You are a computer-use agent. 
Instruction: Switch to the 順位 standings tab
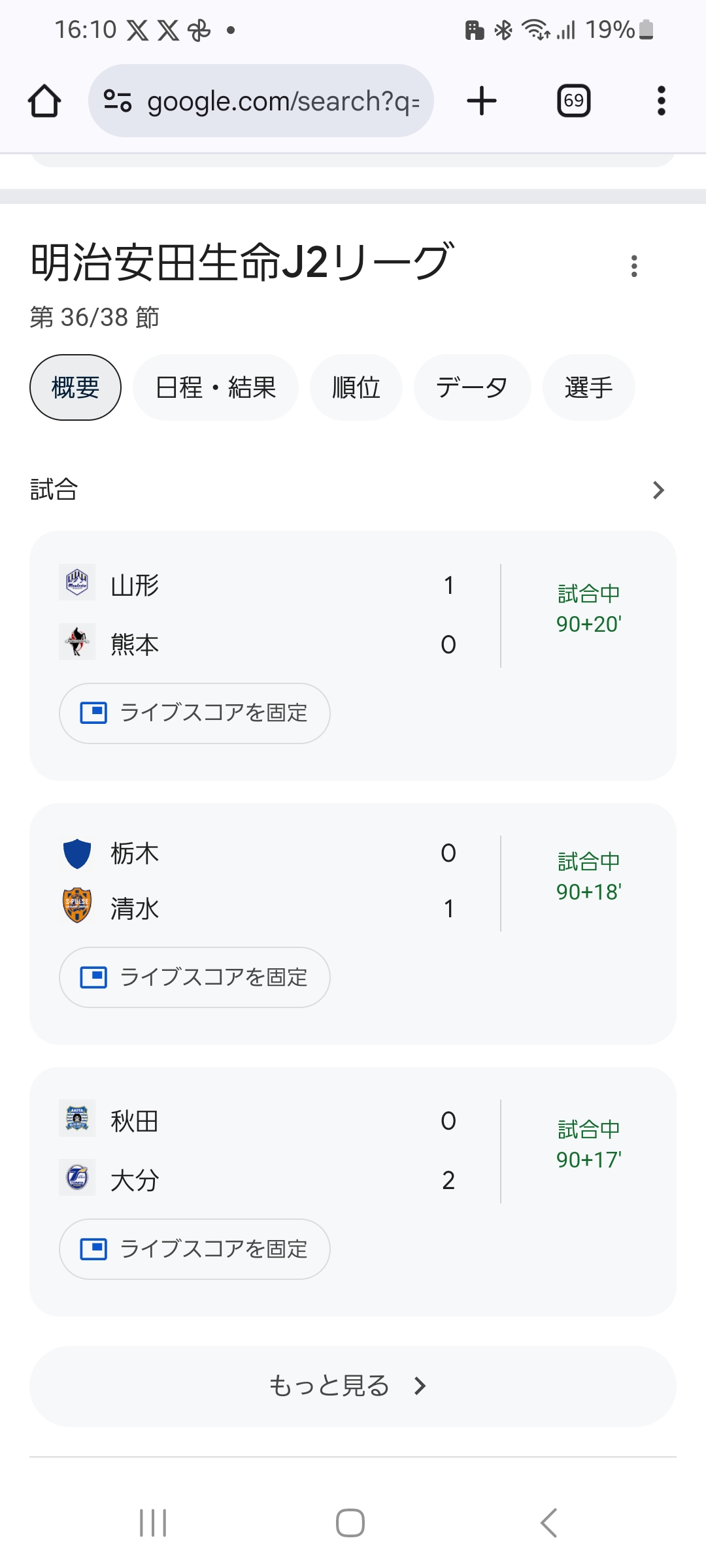click(356, 387)
